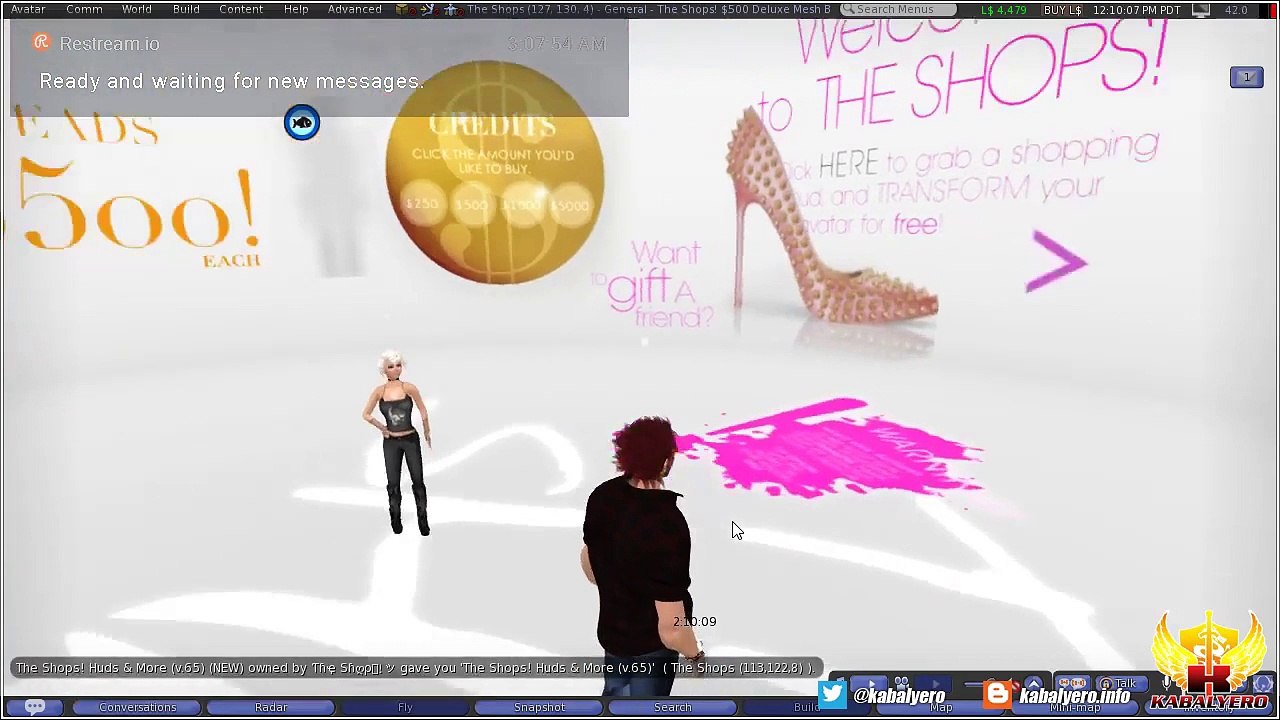Click The Shops location text in the top bar
This screenshot has width=1280, height=720.
649,10
